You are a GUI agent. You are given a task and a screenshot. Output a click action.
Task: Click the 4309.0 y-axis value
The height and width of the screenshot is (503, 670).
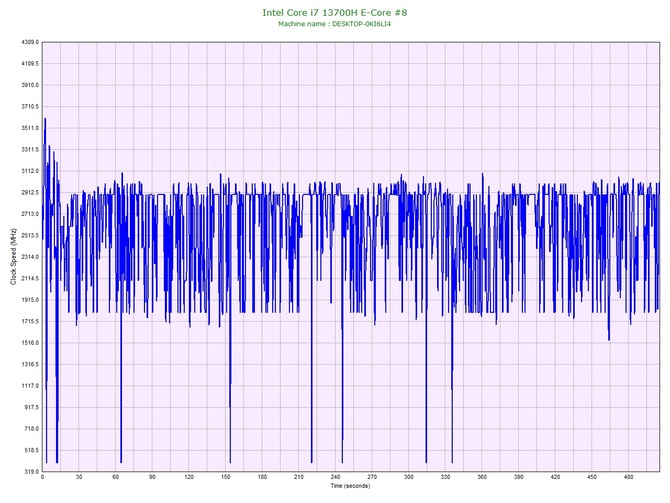tap(30, 42)
